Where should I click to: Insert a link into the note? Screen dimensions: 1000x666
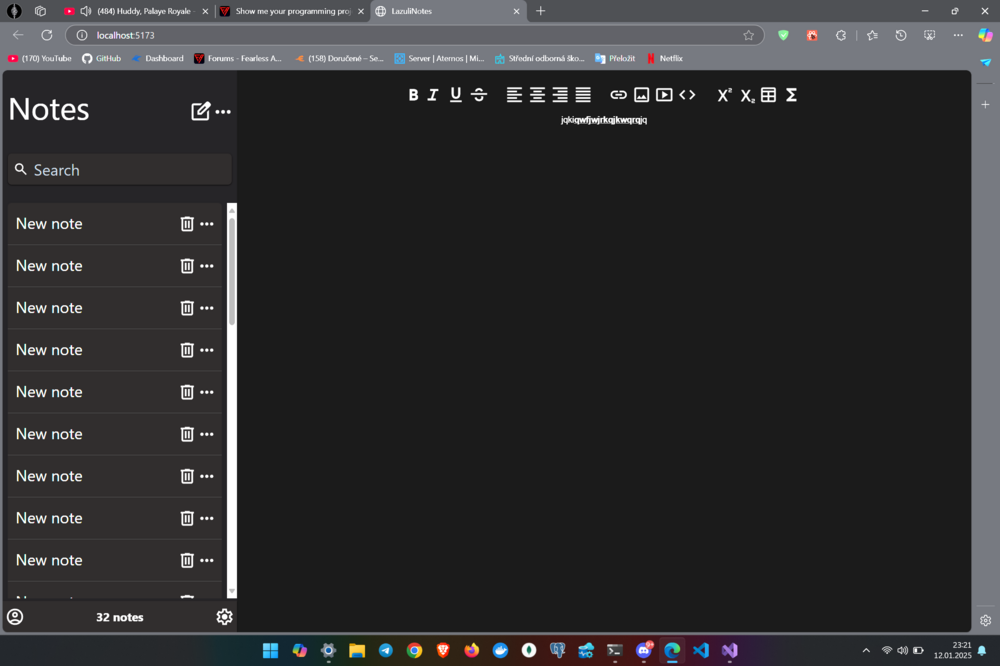point(618,95)
